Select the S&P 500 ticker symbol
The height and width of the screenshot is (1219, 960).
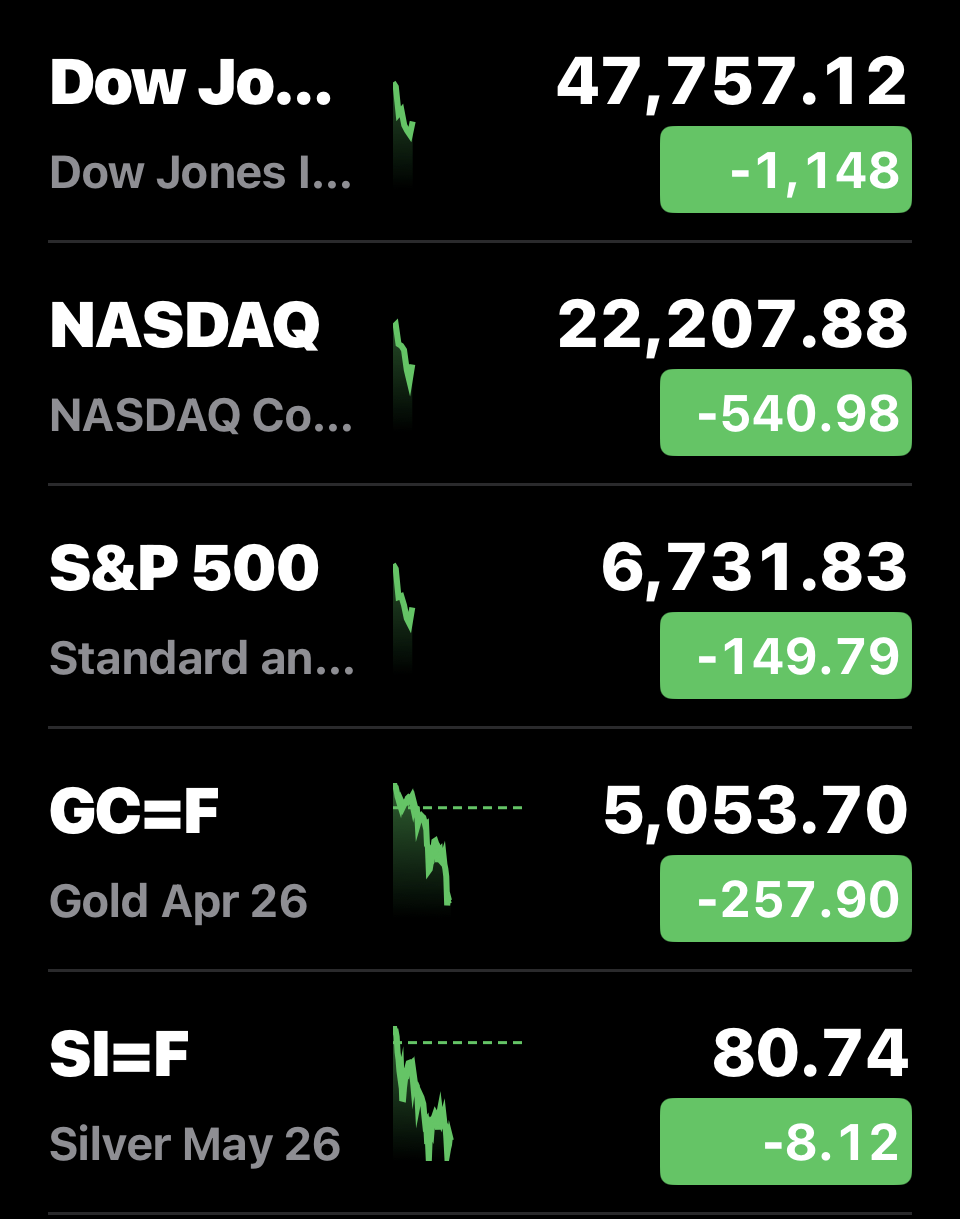(185, 568)
